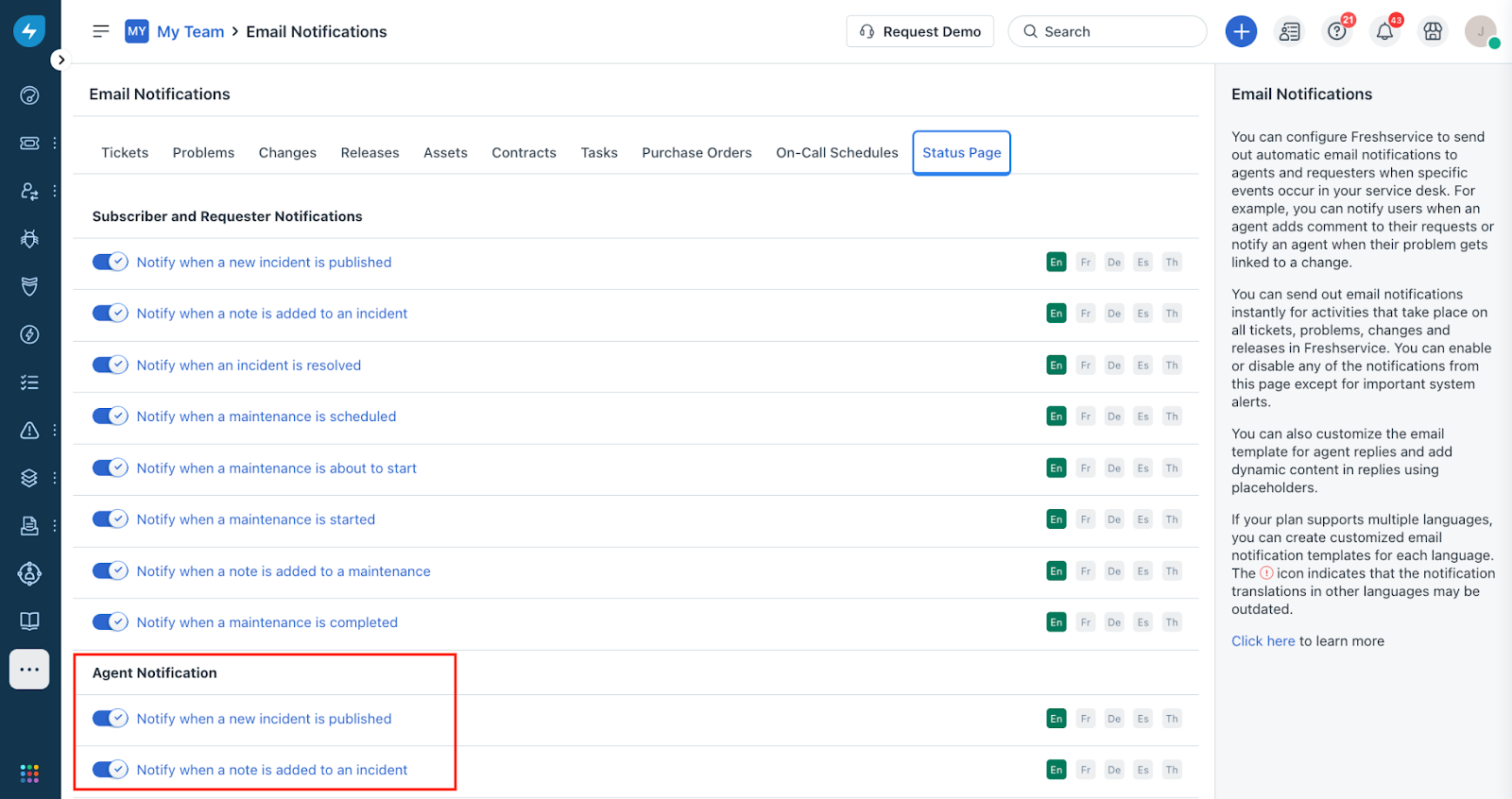Image resolution: width=1512 pixels, height=799 pixels.
Task: Open the Problems bug icon in sidebar
Action: point(29,239)
